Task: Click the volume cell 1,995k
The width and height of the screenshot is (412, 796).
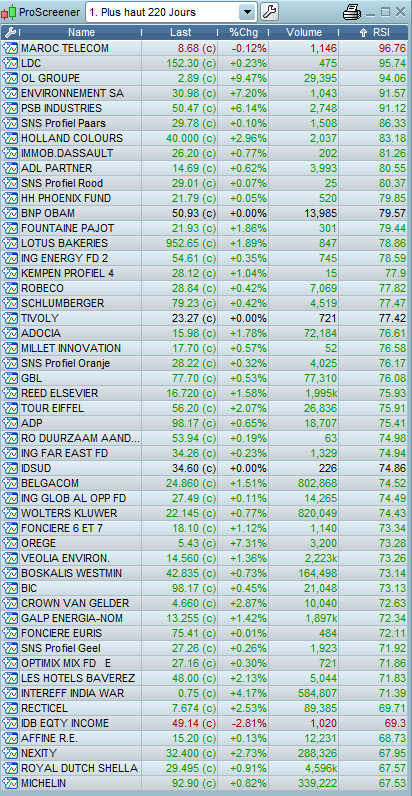Action: (321, 393)
